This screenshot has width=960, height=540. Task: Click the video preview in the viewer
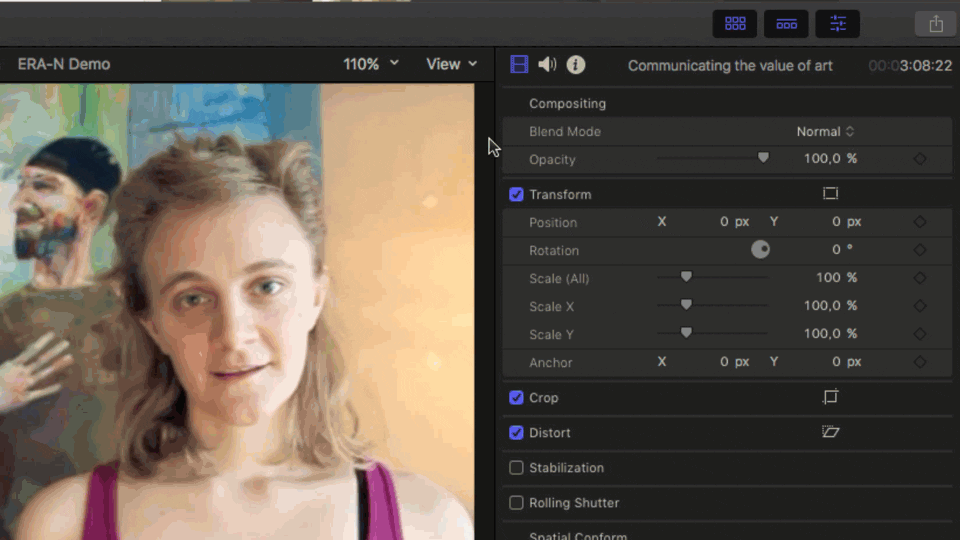coord(237,312)
